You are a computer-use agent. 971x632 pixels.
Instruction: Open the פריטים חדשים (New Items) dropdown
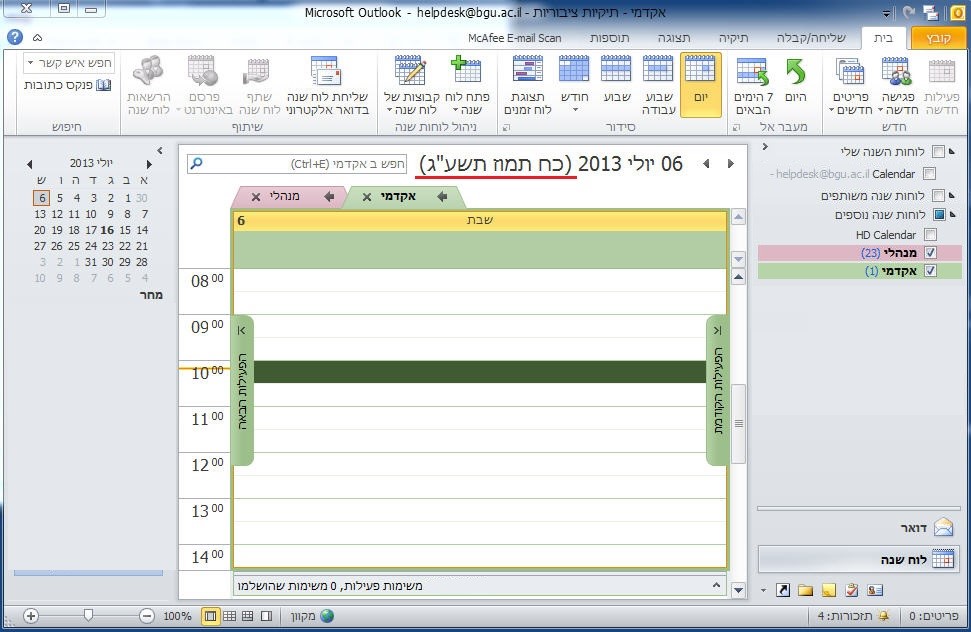(851, 85)
